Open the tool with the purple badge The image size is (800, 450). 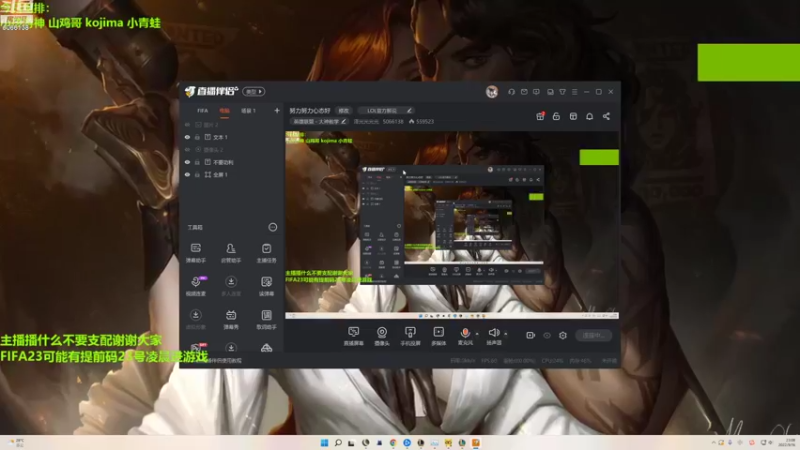195,286
